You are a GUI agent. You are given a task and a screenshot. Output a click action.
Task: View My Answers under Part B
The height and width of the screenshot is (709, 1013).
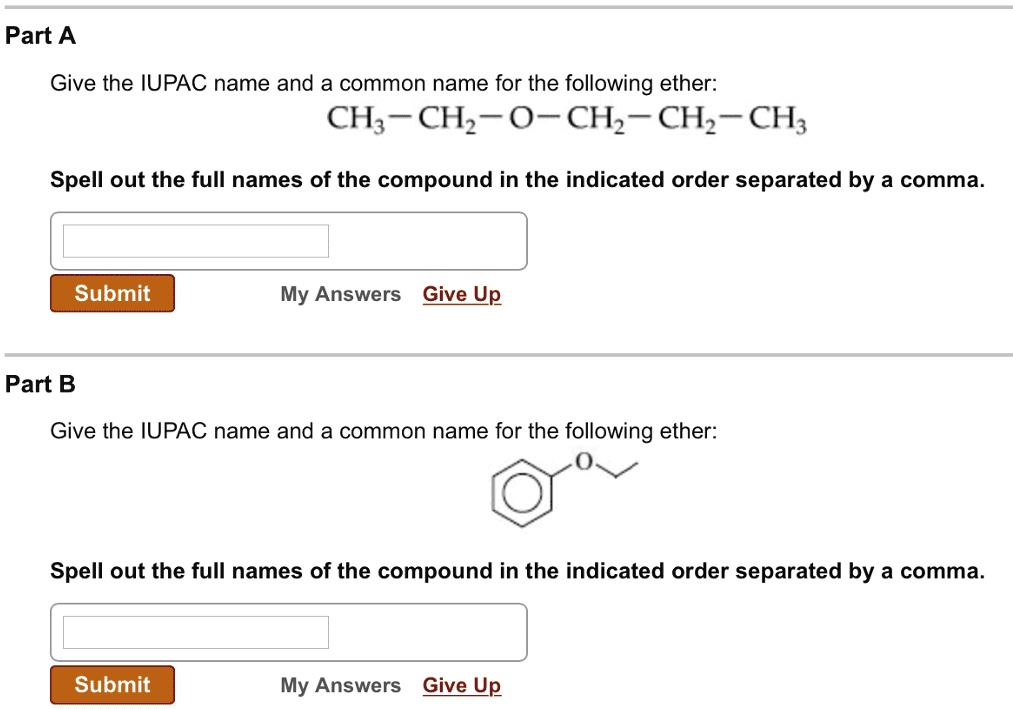[340, 685]
